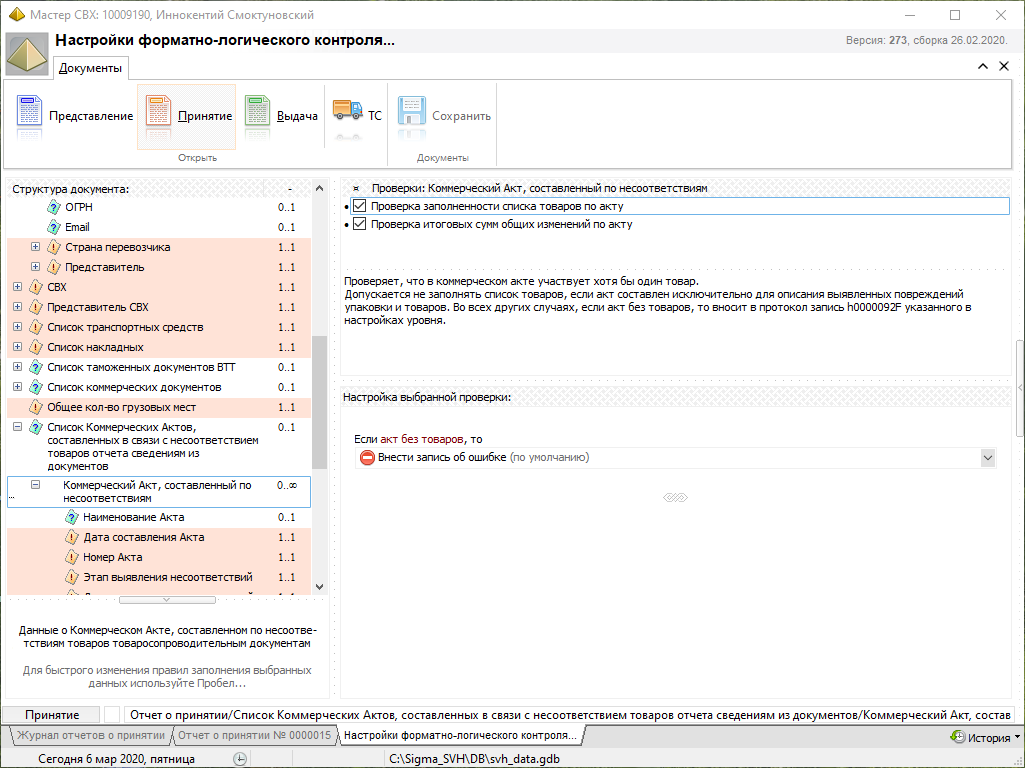Click the tree scrollbar up arrow
This screenshot has width=1025, height=768.
320,189
